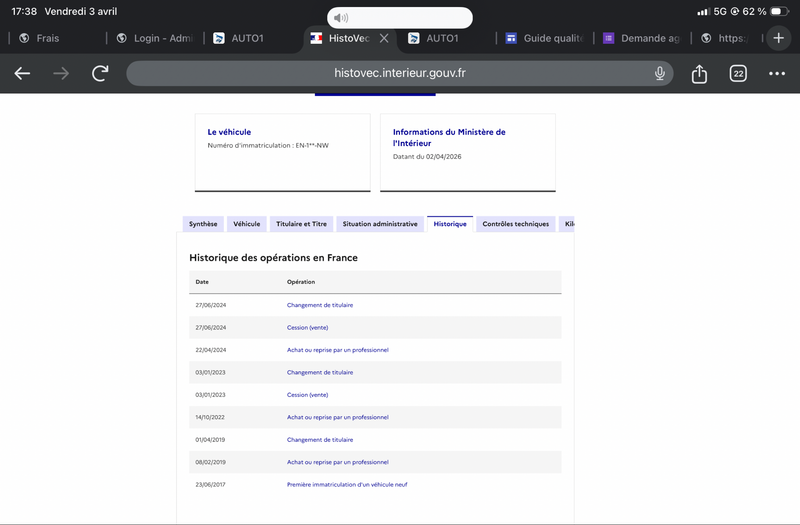Open the share sheet icon

point(700,74)
